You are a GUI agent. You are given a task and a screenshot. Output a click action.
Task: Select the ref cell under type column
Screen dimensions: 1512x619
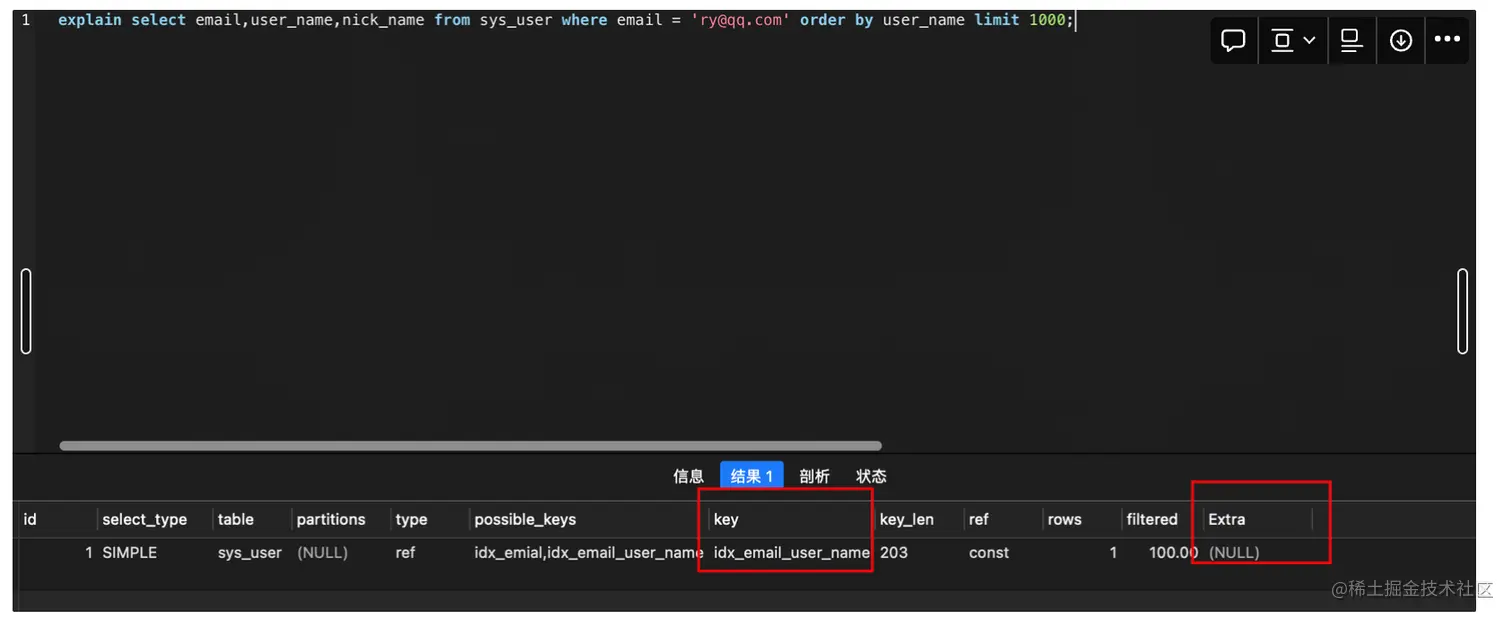point(405,552)
